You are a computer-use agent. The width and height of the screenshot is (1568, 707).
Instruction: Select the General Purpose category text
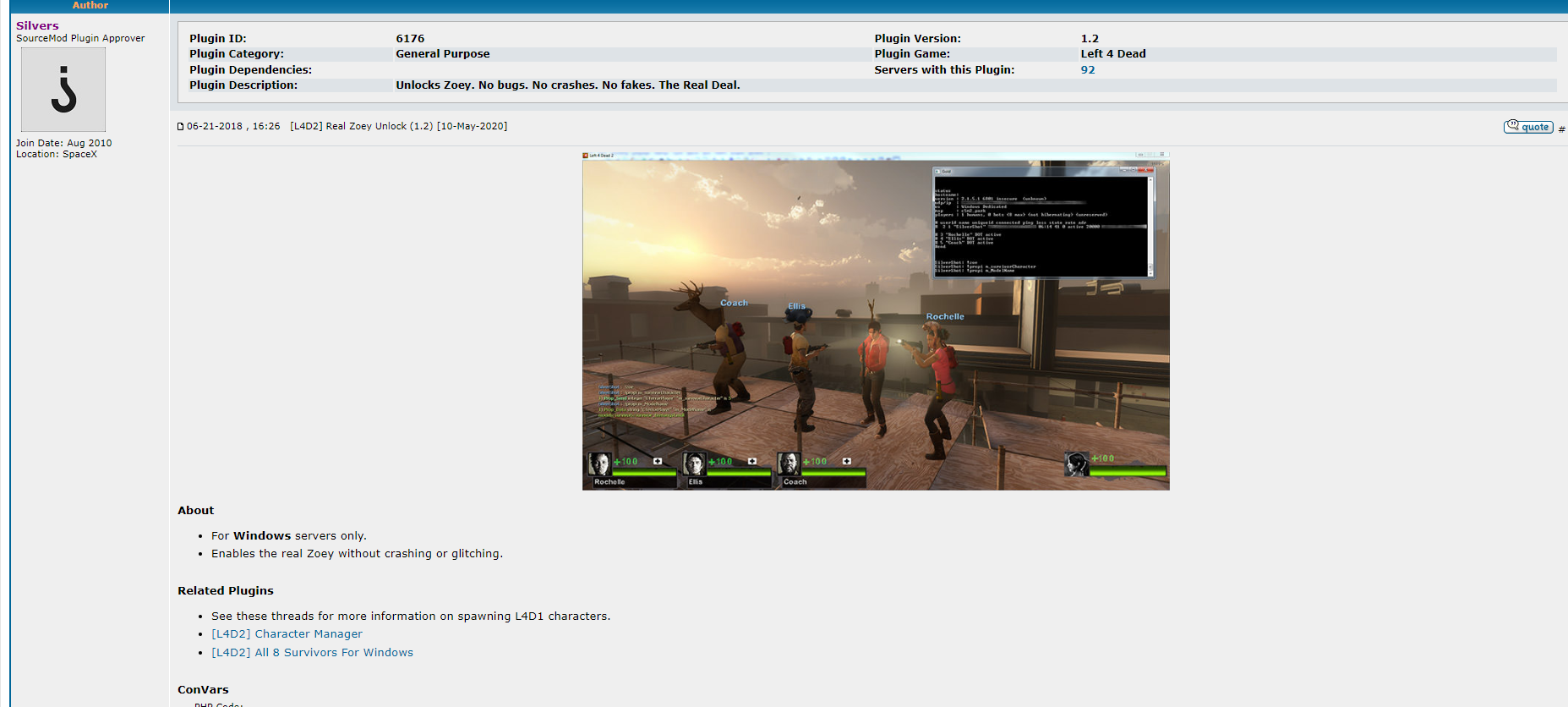click(443, 54)
